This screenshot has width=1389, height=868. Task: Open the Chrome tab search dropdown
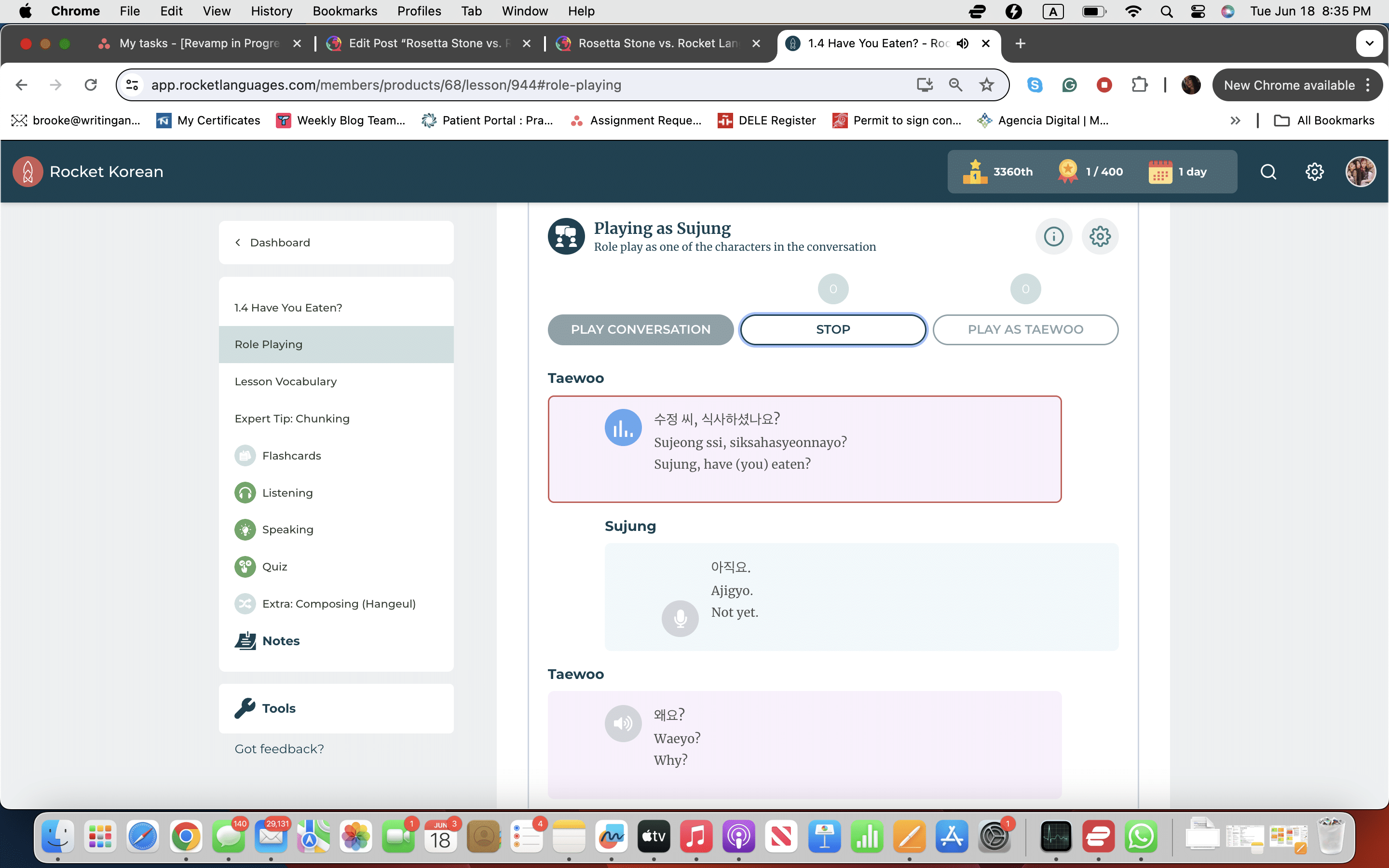coord(1369,43)
